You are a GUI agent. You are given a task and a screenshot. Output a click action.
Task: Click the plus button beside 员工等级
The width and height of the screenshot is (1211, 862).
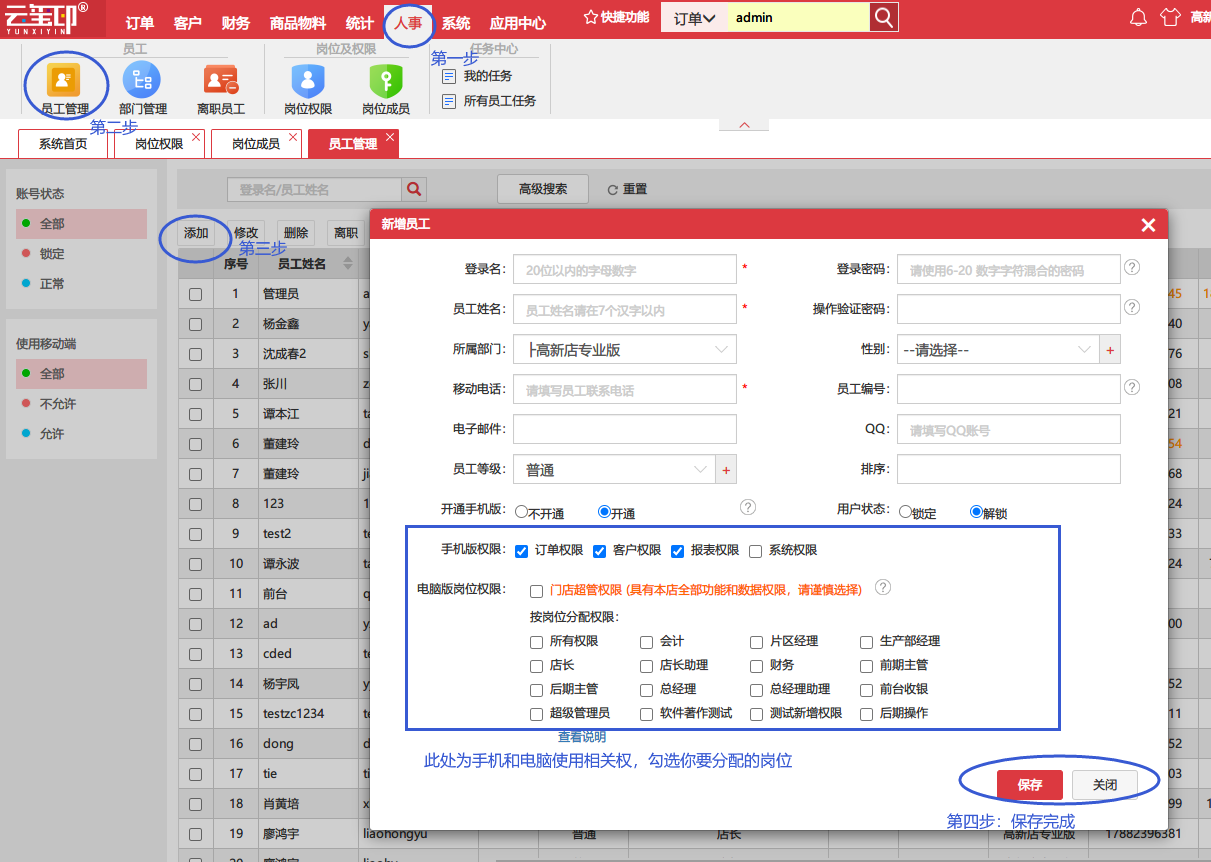(x=727, y=469)
